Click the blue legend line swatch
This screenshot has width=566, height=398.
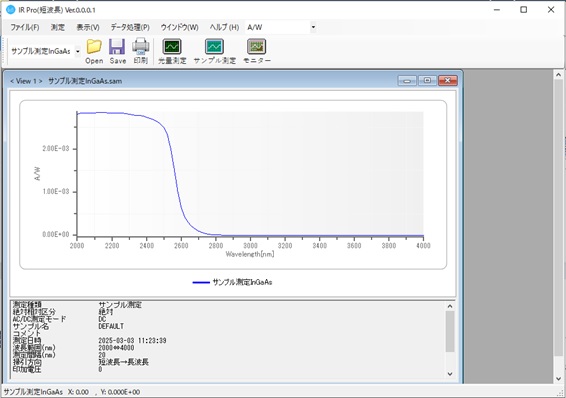point(201,283)
